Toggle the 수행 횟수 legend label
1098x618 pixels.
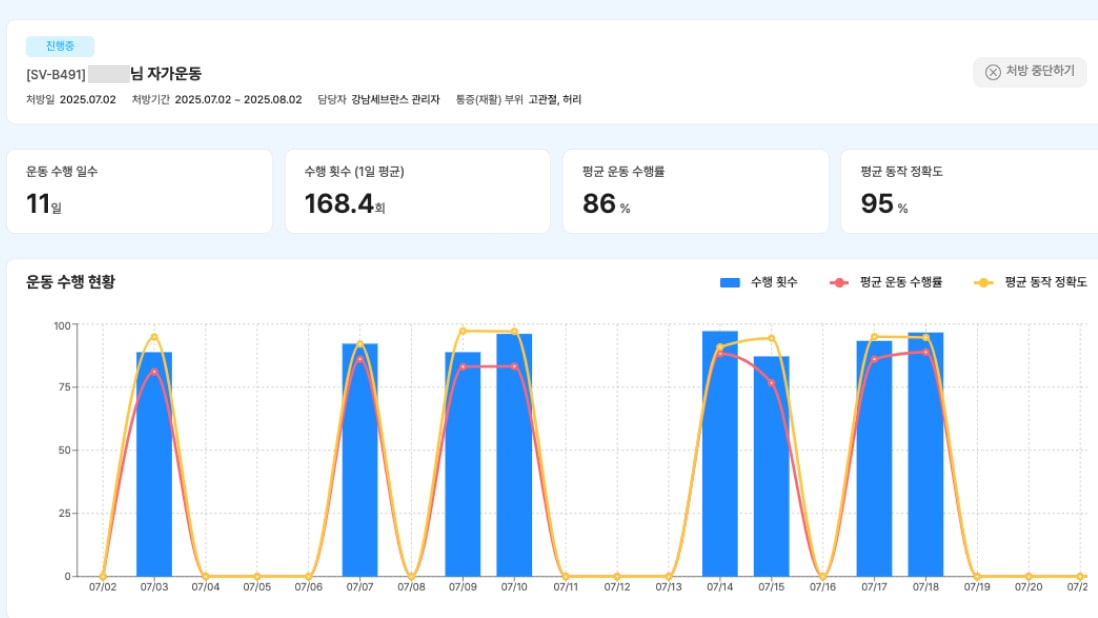pos(774,283)
